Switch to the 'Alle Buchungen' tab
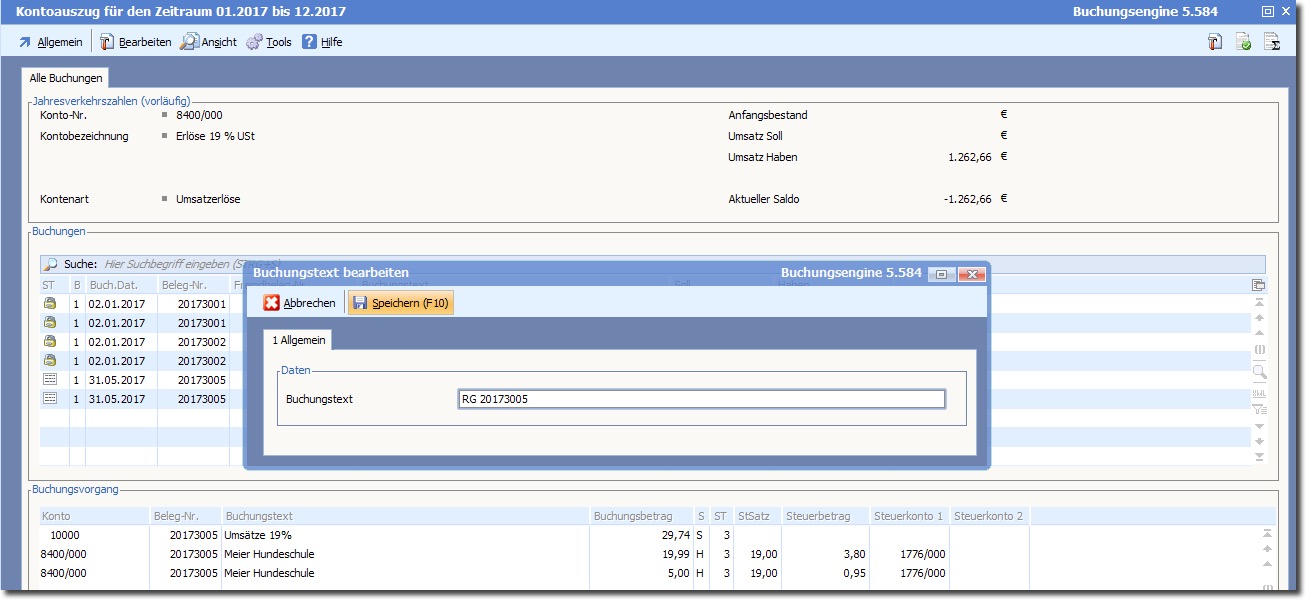Image resolution: width=1306 pixels, height=600 pixels. (65, 78)
